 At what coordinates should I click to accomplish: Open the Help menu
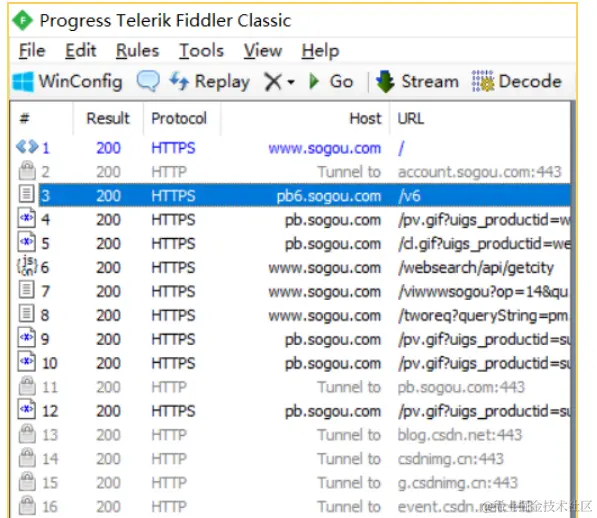click(320, 51)
